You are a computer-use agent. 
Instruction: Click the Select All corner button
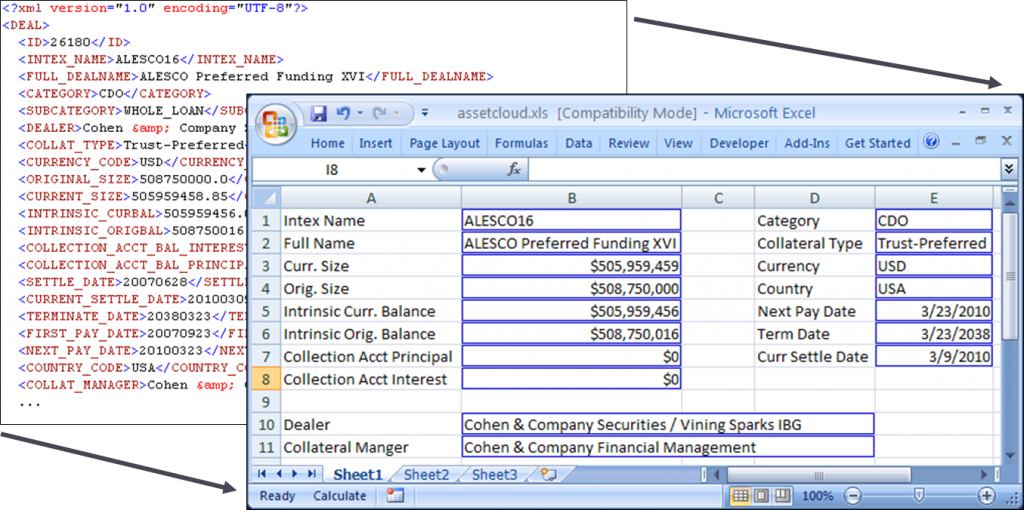point(266,198)
